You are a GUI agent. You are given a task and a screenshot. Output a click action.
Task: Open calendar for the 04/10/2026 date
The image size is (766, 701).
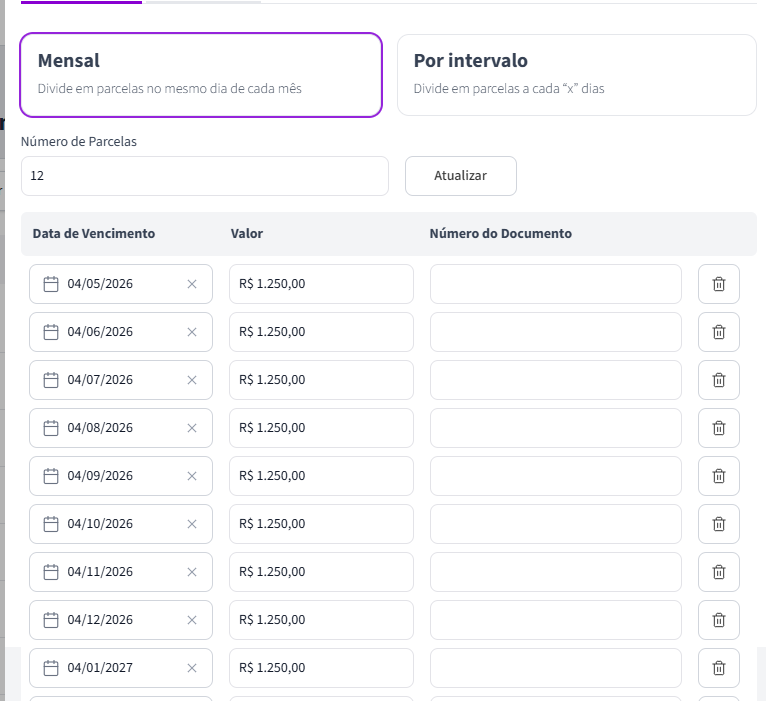(51, 524)
